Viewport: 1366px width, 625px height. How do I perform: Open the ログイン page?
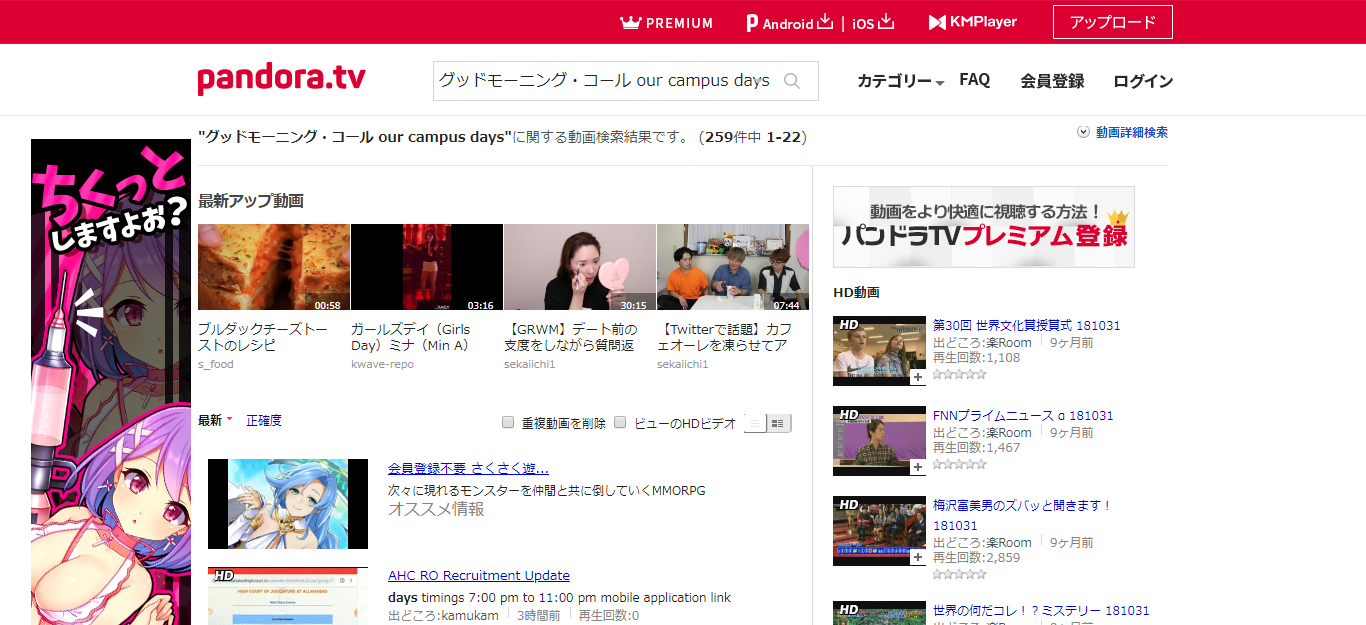pyautogui.click(x=1143, y=81)
